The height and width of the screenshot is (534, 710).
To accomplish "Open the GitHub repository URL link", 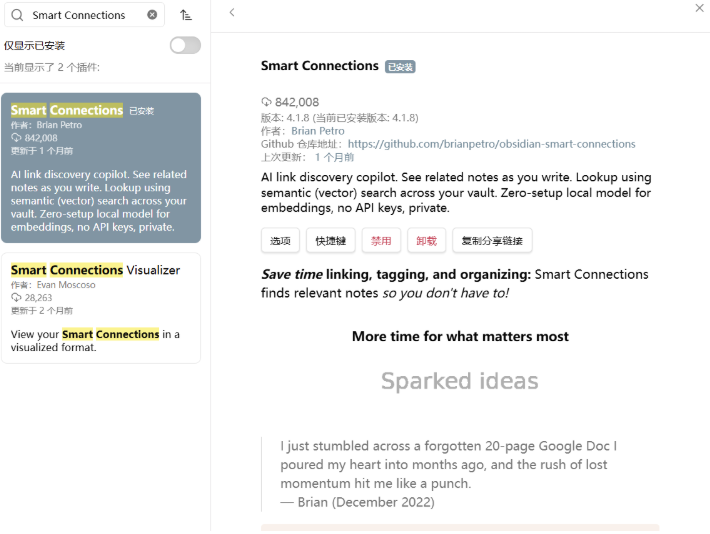I will click(x=491, y=144).
